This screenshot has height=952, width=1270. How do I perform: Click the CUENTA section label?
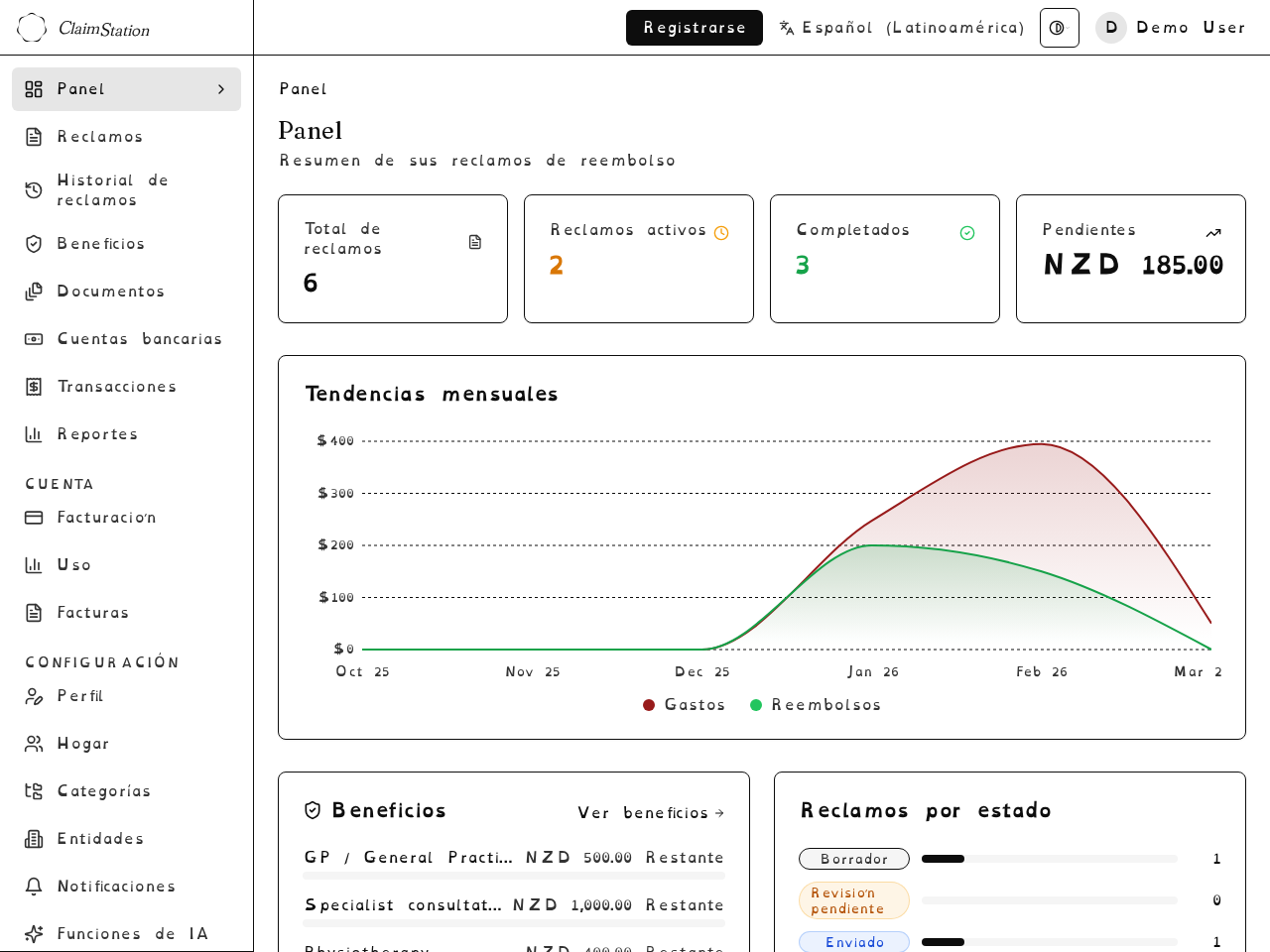pyautogui.click(x=60, y=484)
